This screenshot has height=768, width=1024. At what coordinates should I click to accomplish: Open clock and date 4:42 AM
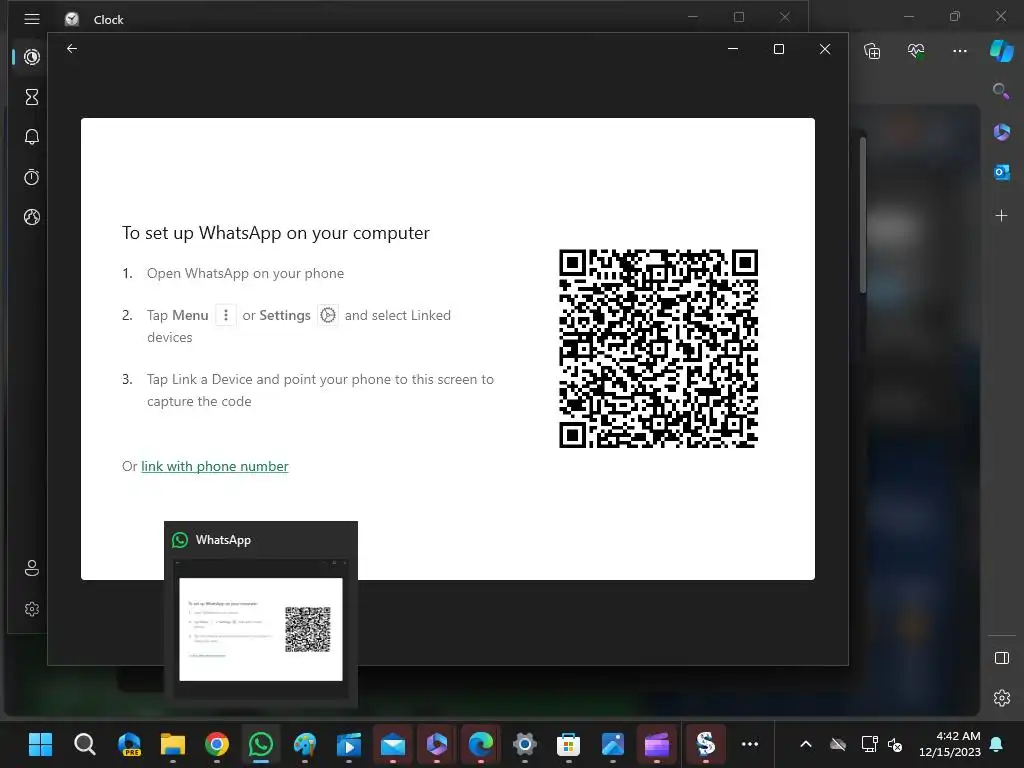(x=950, y=744)
